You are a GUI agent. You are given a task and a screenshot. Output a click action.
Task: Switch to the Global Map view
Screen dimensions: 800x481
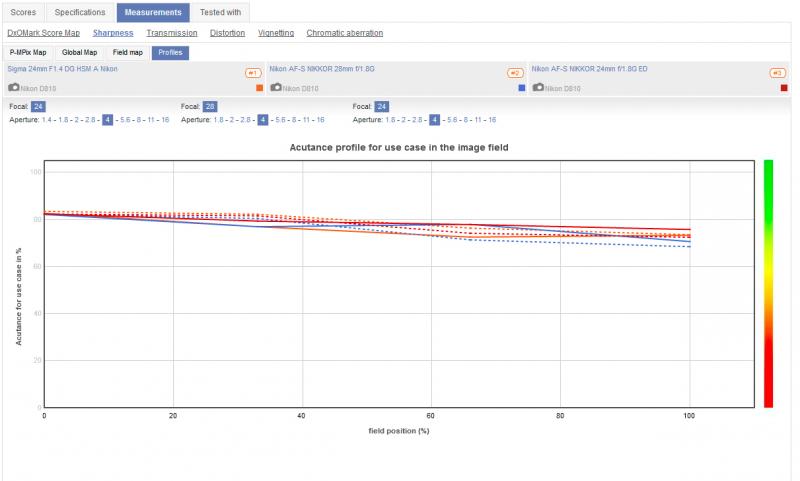(79, 53)
